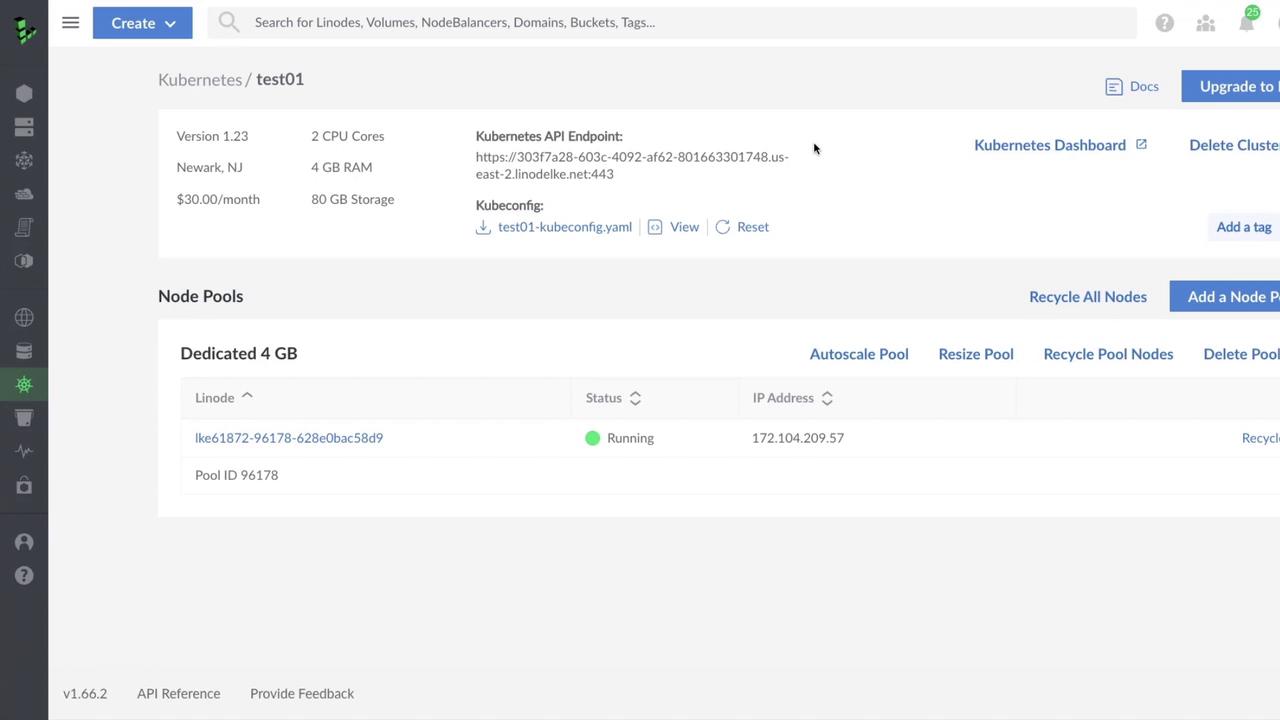Open NodeBalancers sidebar icon
This screenshot has width=1280, height=720.
point(24,160)
